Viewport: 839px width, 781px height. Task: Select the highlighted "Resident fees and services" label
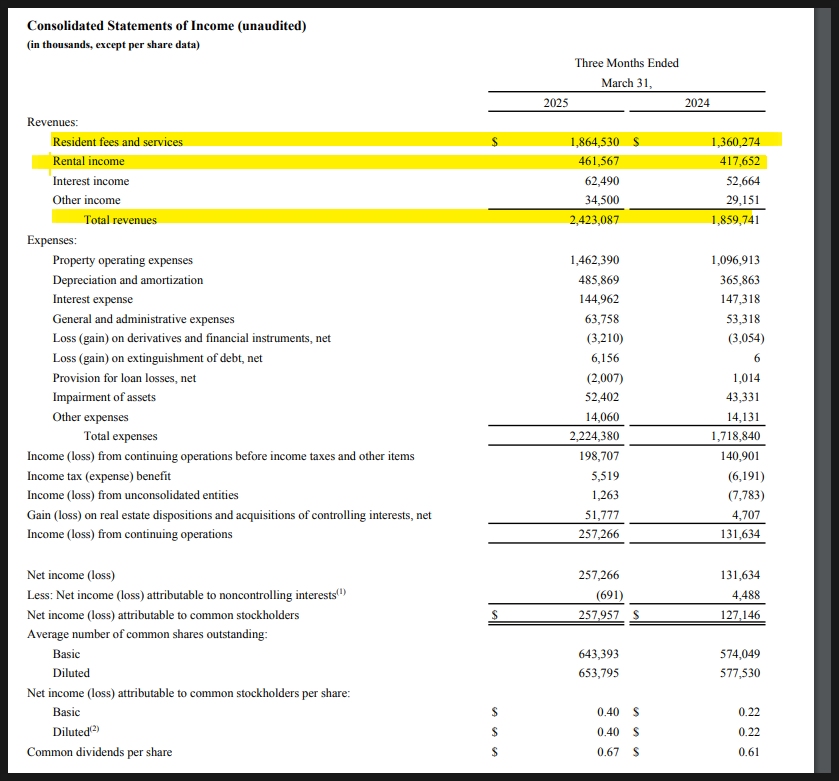(118, 142)
